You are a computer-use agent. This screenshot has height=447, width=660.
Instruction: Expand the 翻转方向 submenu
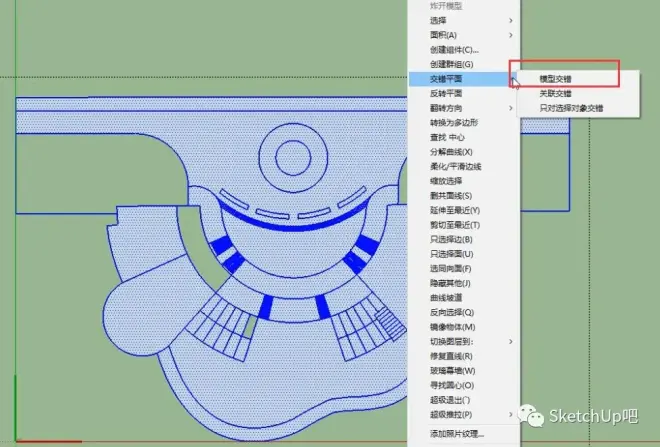click(x=464, y=108)
